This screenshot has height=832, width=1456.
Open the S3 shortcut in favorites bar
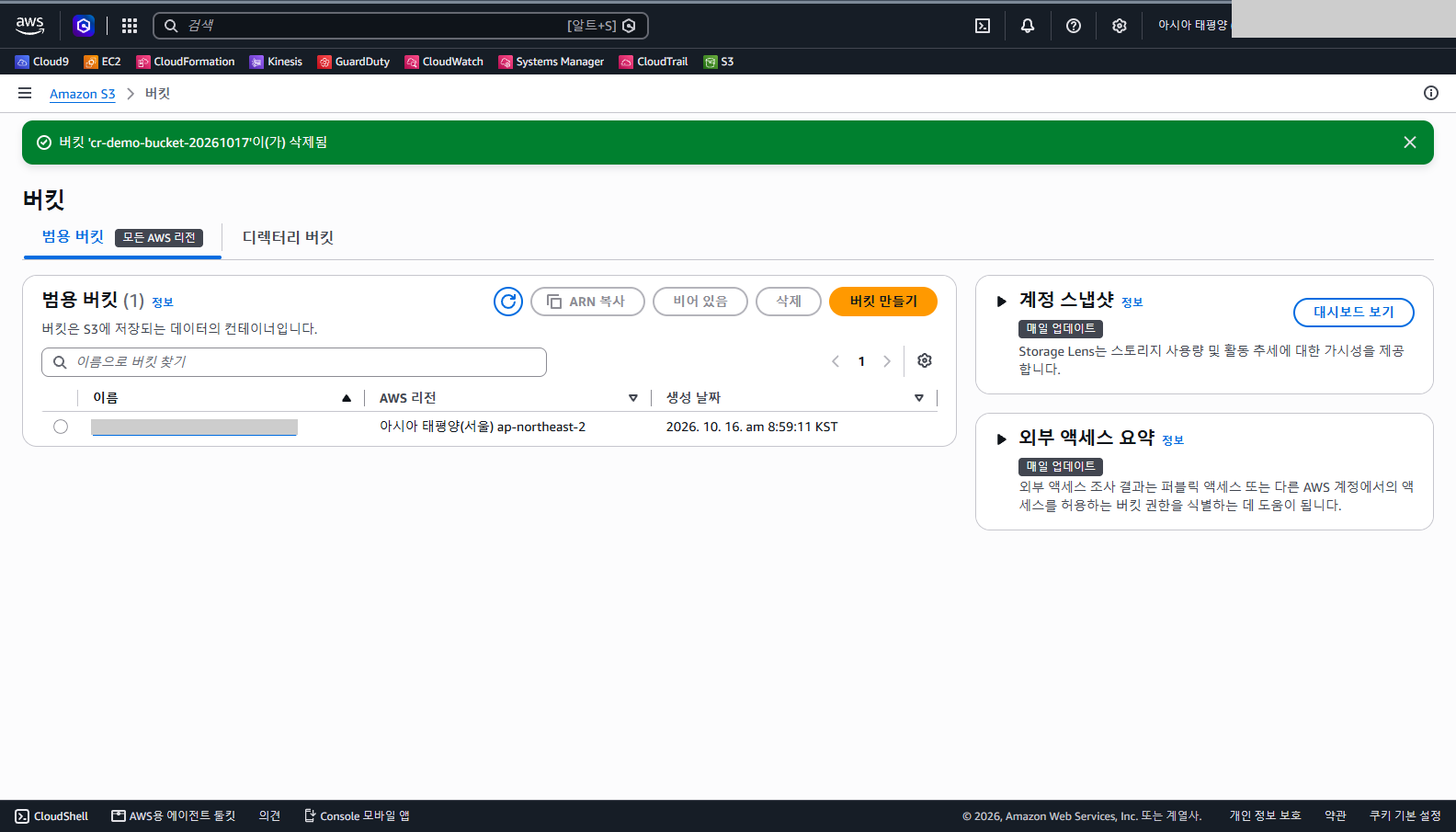pos(719,62)
